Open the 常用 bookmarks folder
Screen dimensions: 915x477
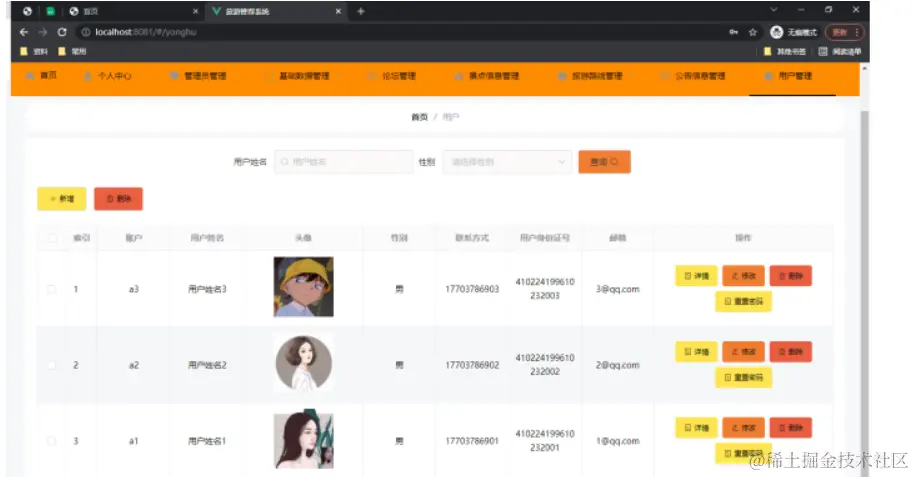[72, 51]
